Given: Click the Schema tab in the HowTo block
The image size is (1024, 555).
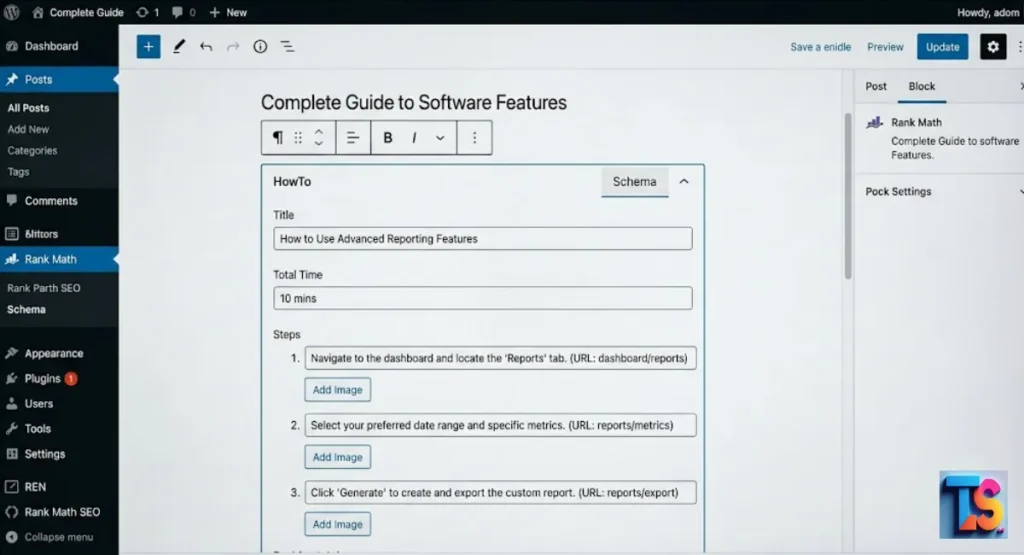Looking at the screenshot, I should [x=634, y=182].
